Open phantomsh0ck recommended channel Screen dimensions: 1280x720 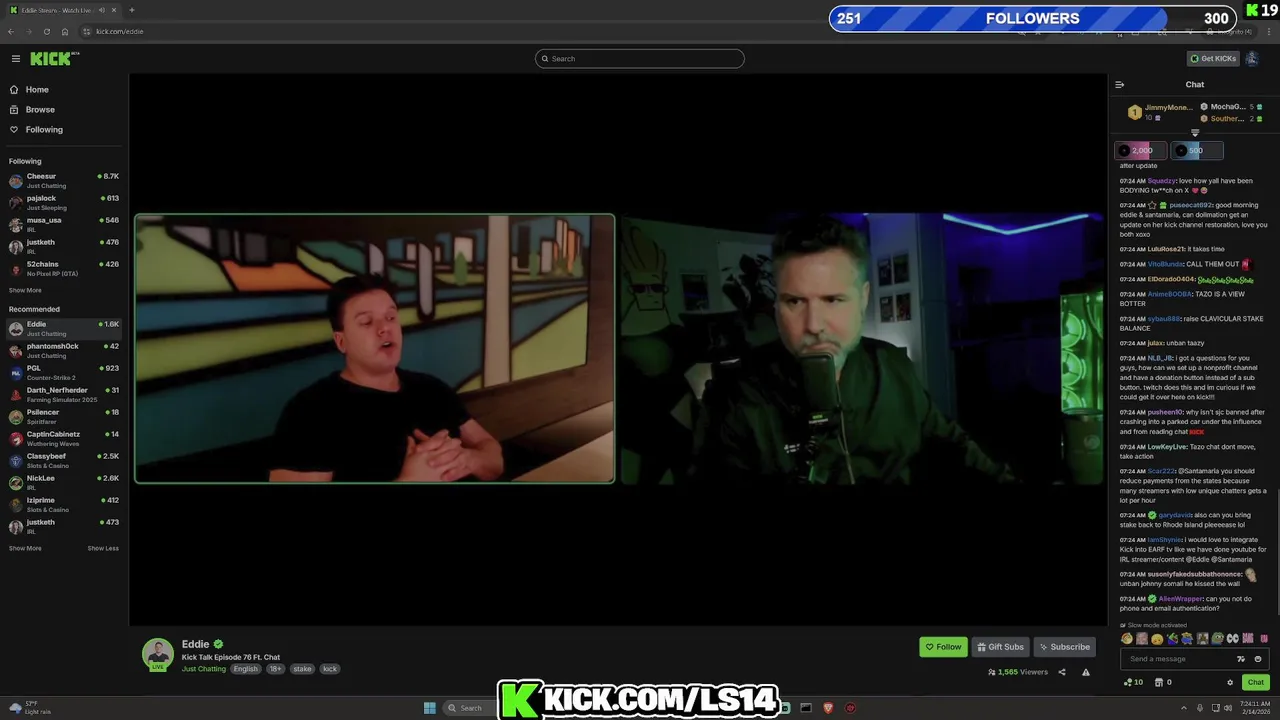64,351
